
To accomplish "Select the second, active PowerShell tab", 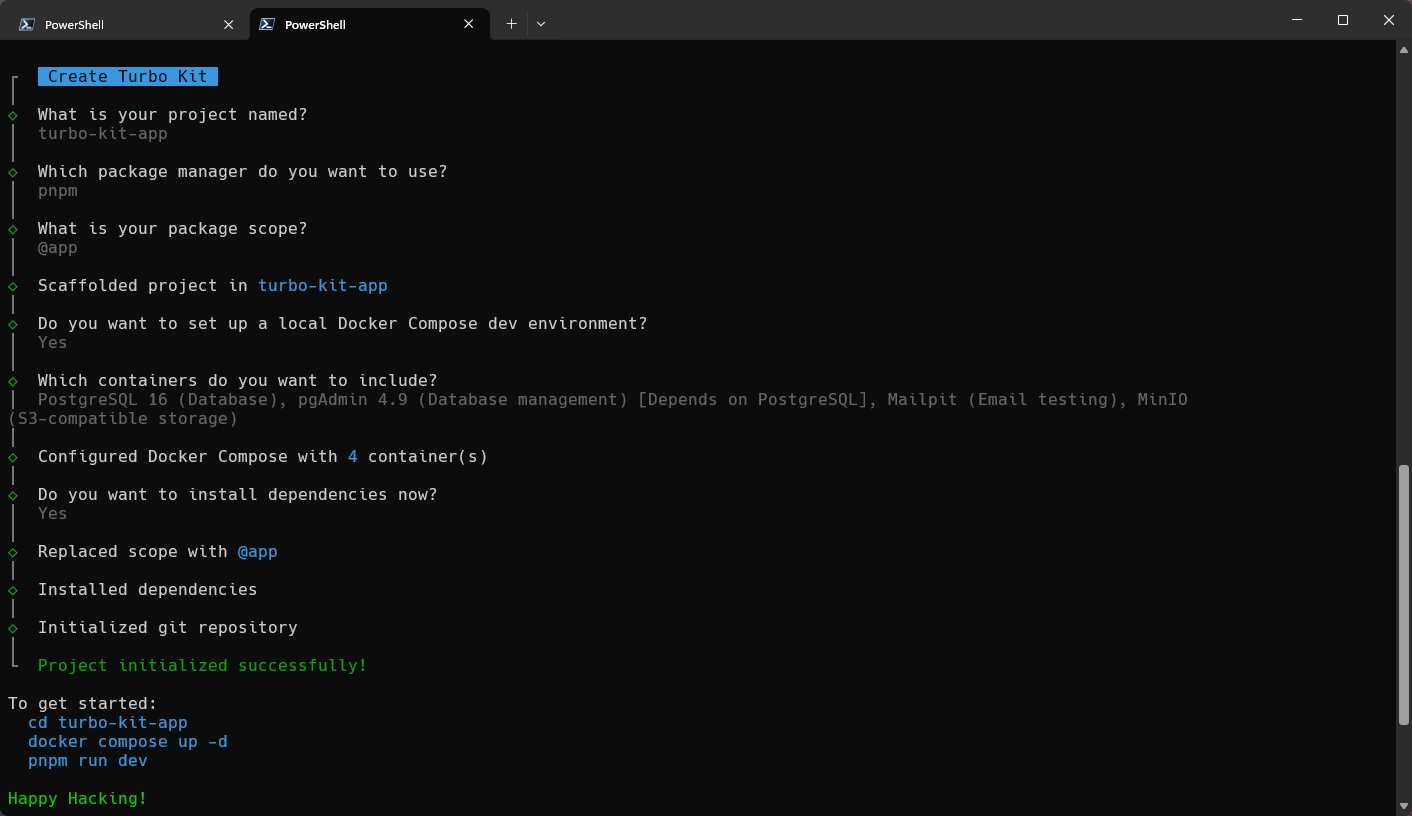I will [360, 24].
